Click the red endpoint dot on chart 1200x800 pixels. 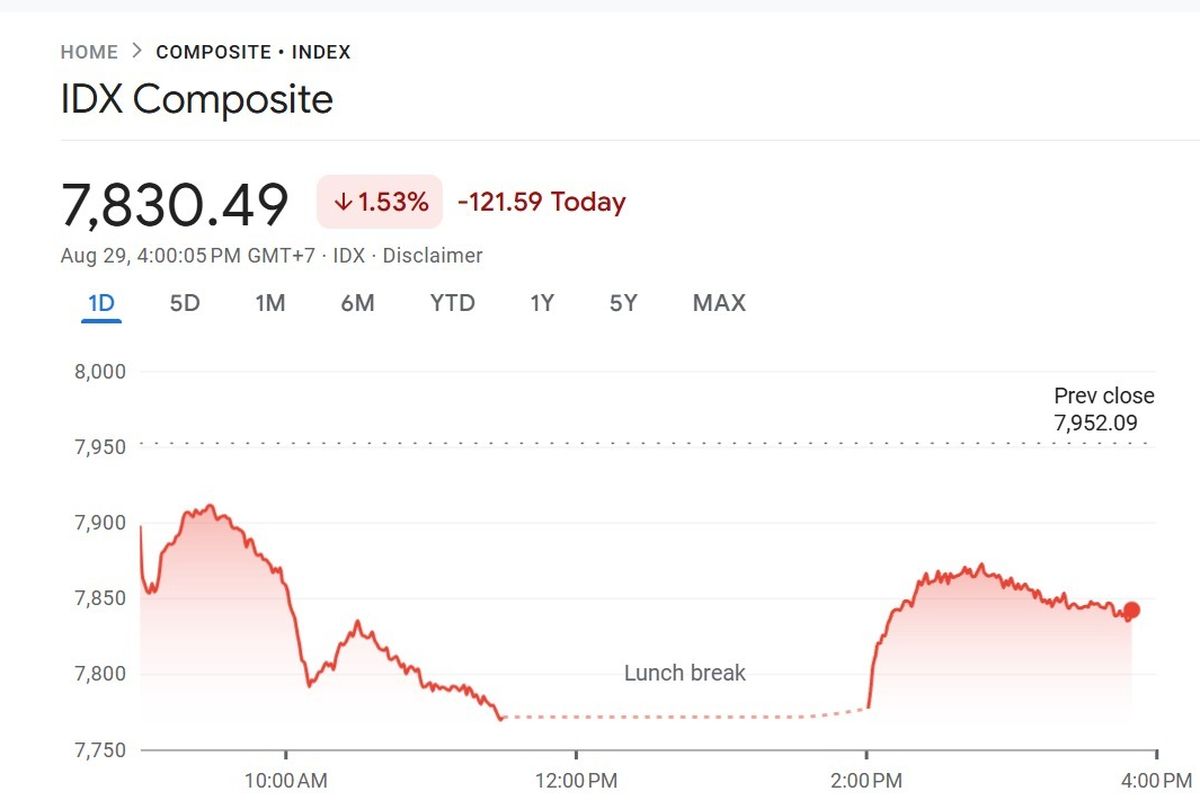coord(1131,610)
